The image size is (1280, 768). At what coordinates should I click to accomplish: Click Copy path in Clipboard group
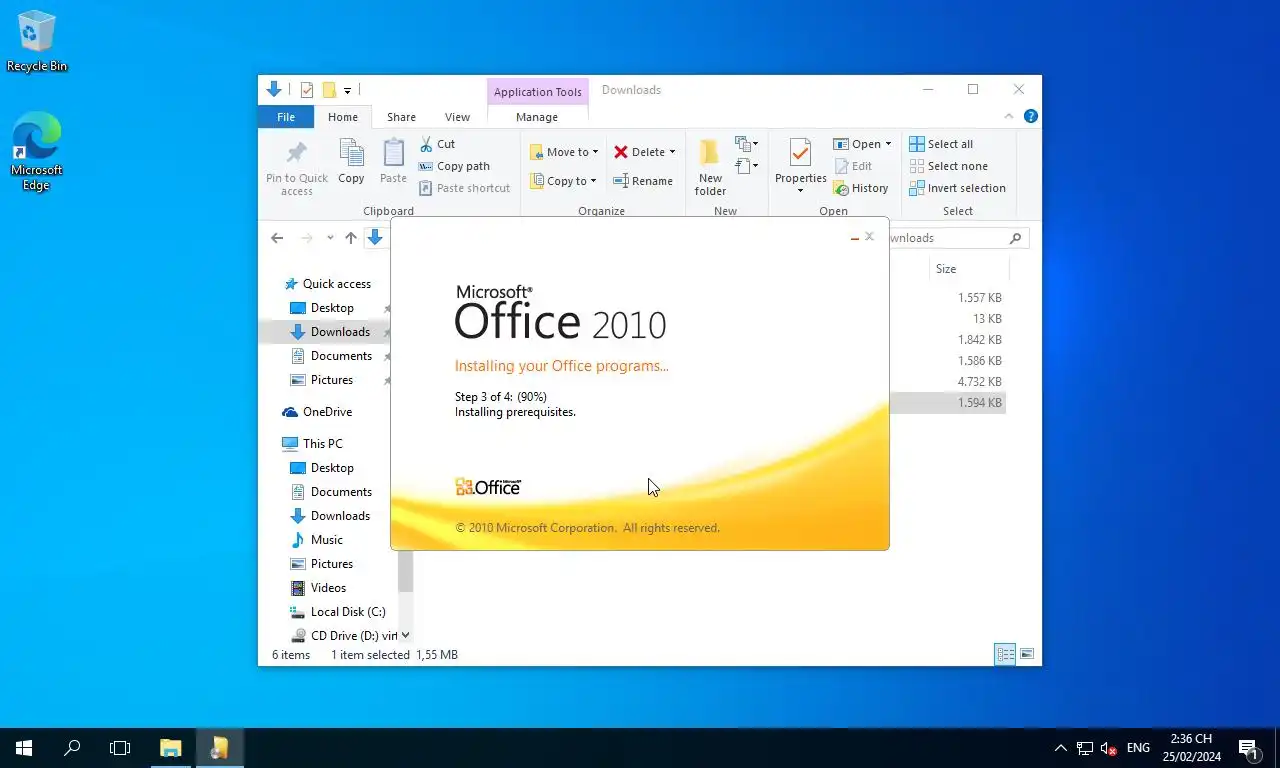click(x=454, y=166)
